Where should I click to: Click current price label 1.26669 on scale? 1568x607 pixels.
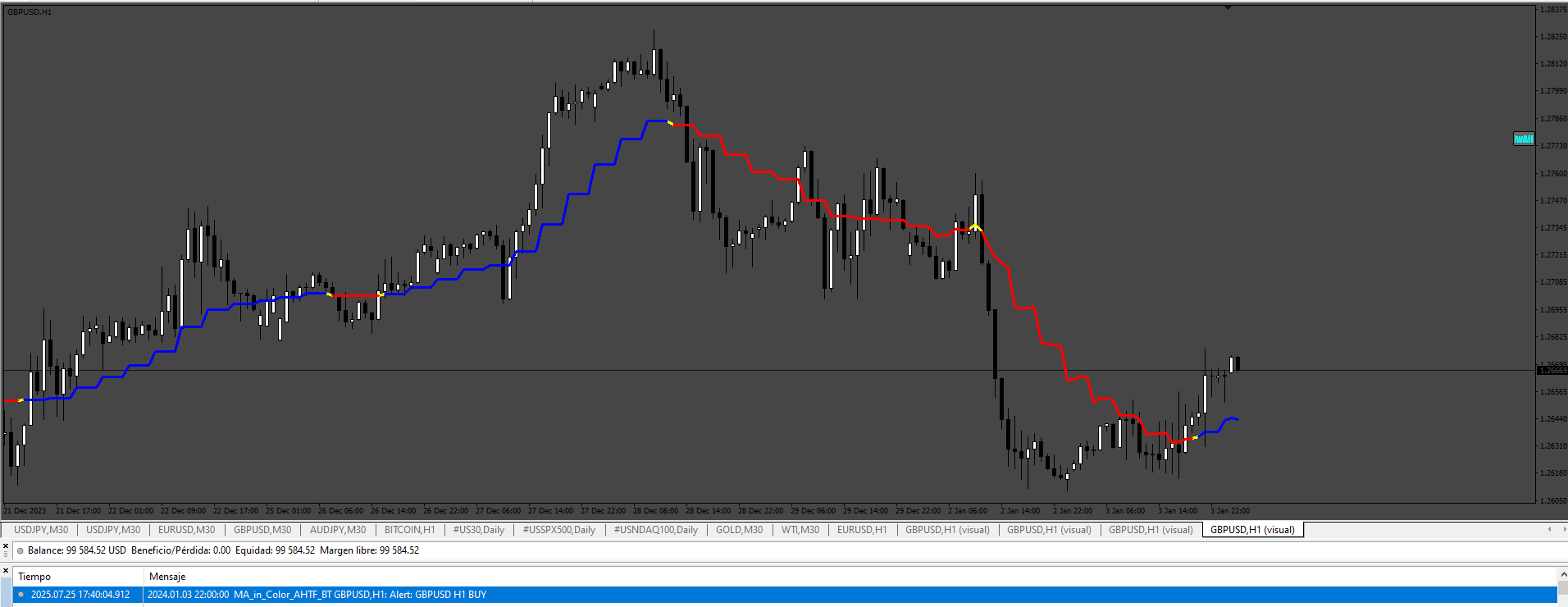tap(1552, 371)
